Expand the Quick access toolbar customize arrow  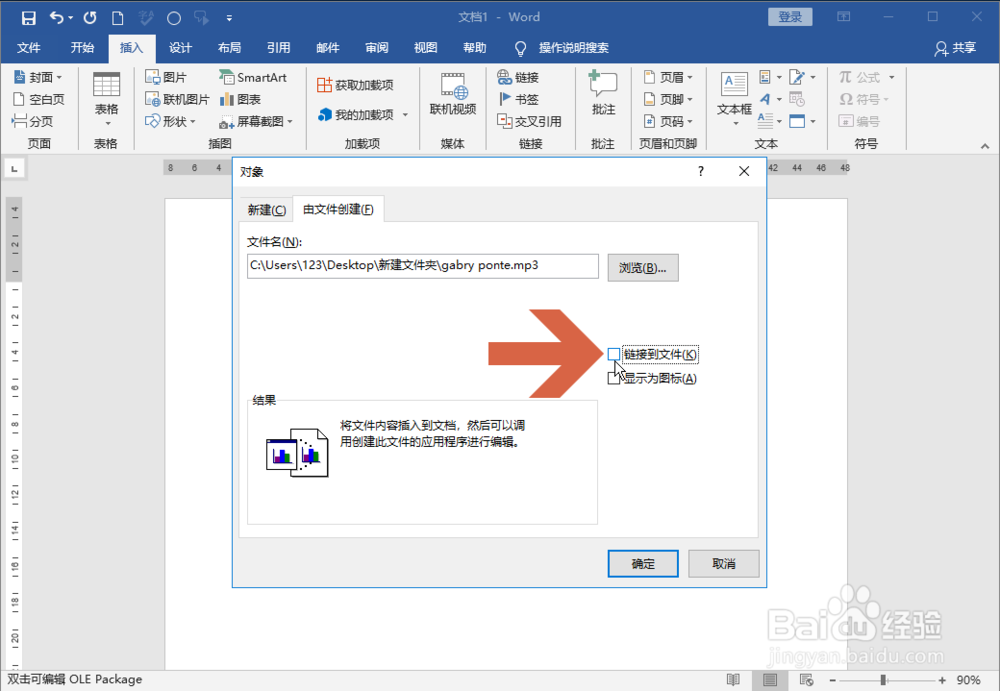229,19
